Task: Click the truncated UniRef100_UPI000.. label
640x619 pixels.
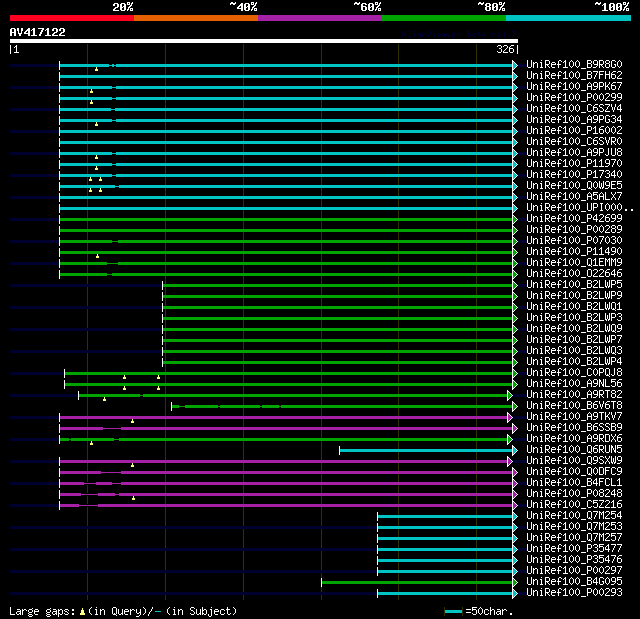Action: [580, 208]
